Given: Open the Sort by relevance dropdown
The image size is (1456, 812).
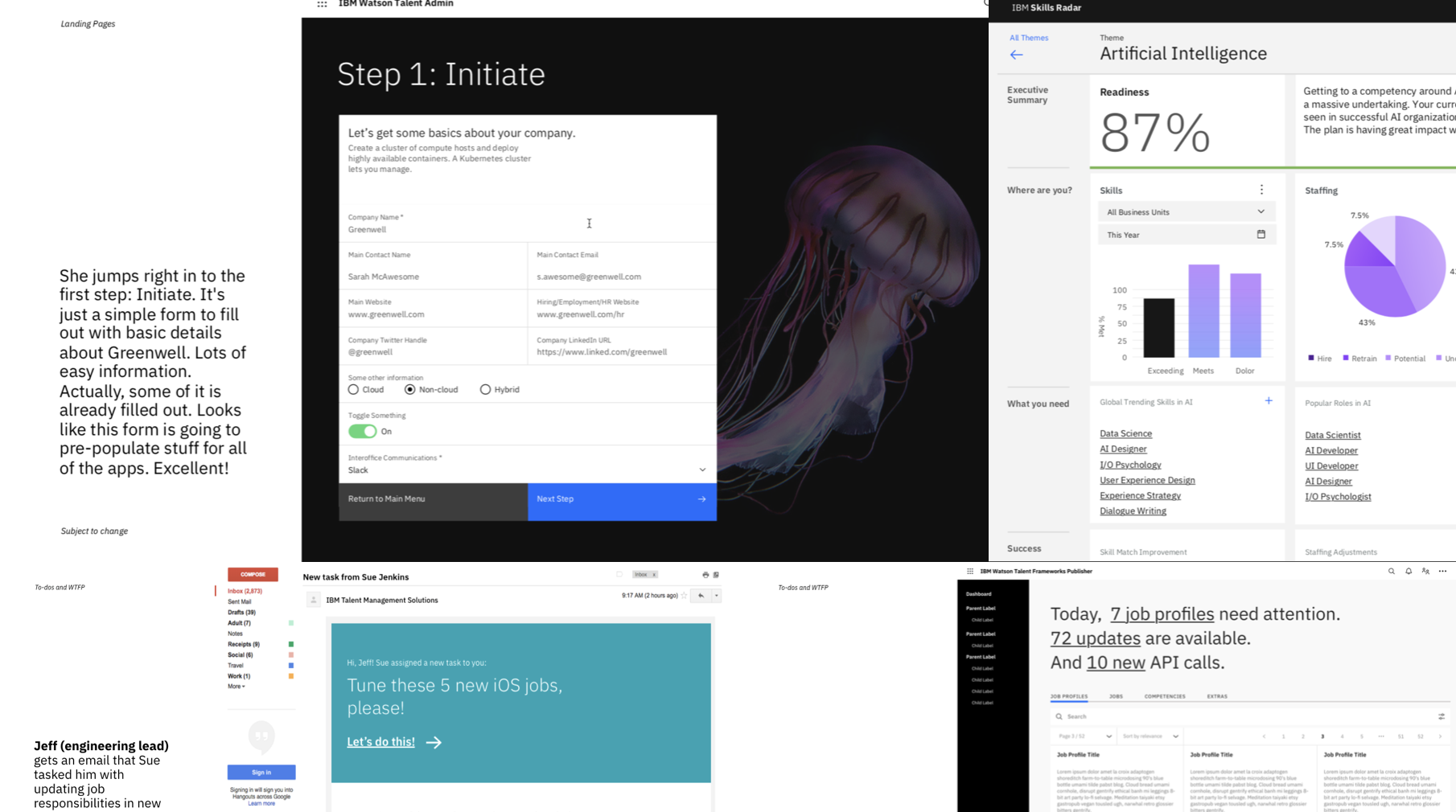Looking at the screenshot, I should click(x=1150, y=736).
